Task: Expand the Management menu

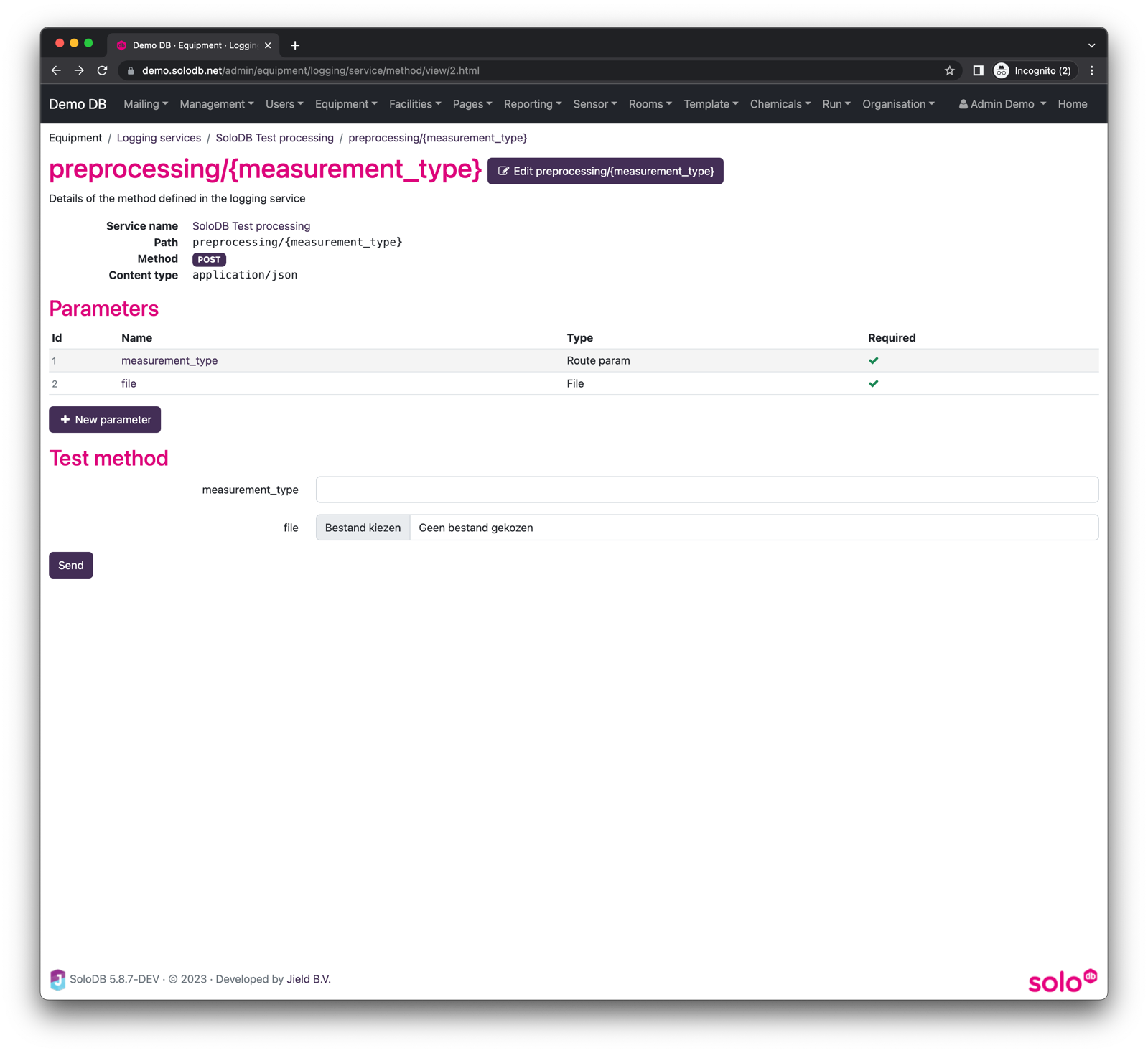Action: 217,104
